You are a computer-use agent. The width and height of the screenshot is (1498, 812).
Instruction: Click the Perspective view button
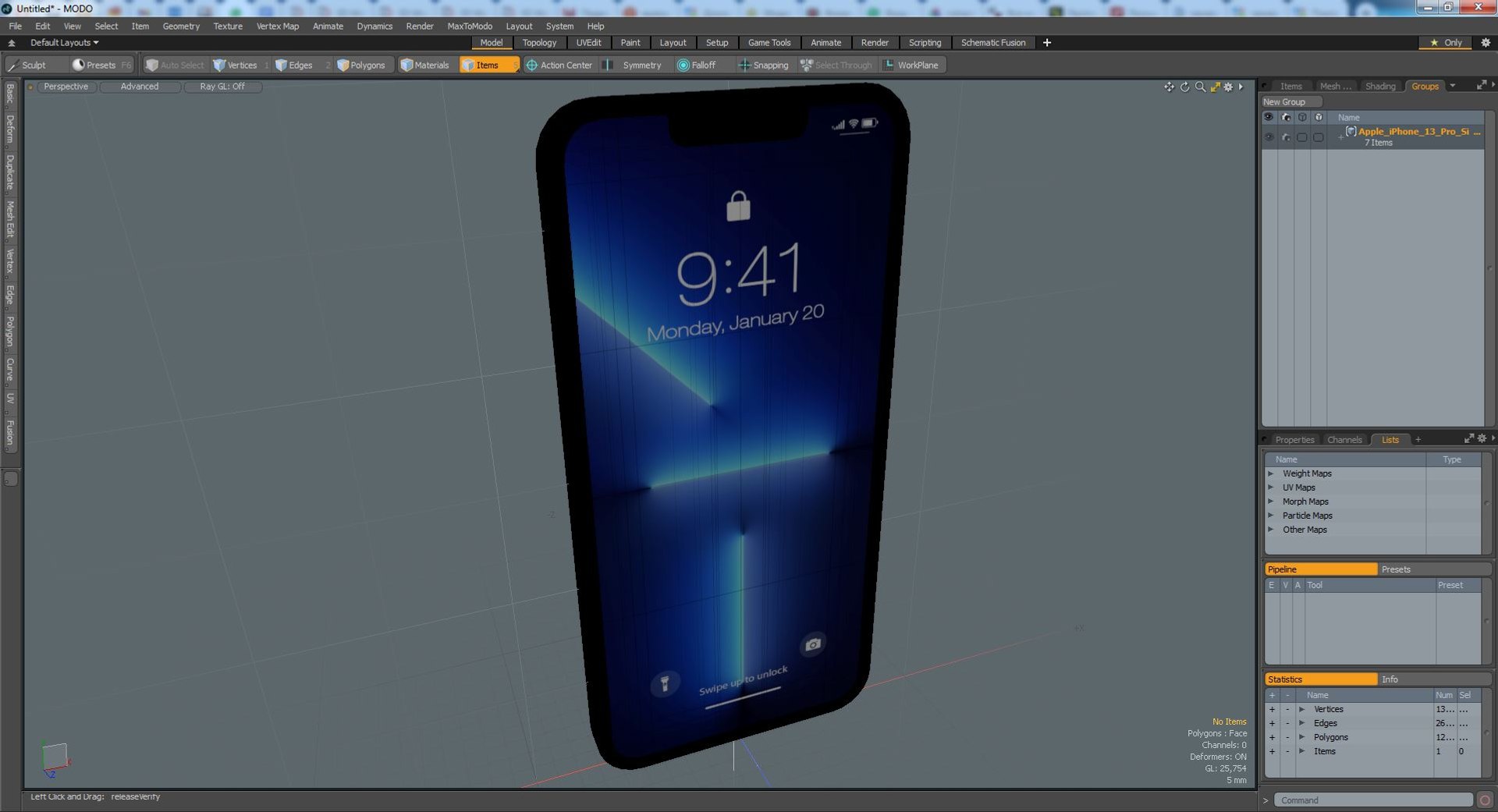(x=66, y=87)
